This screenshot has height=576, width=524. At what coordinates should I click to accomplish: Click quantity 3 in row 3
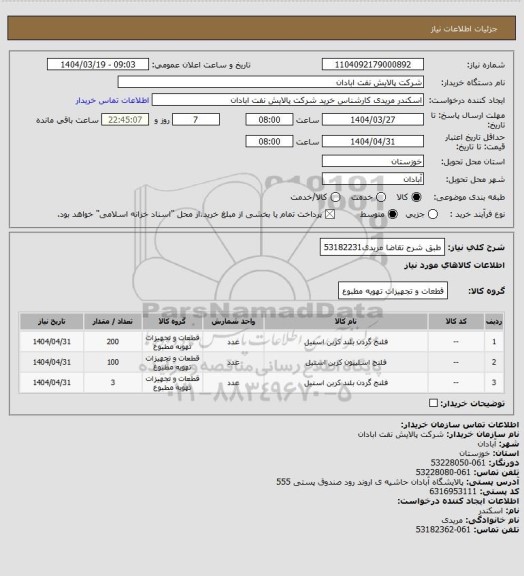tap(113, 382)
